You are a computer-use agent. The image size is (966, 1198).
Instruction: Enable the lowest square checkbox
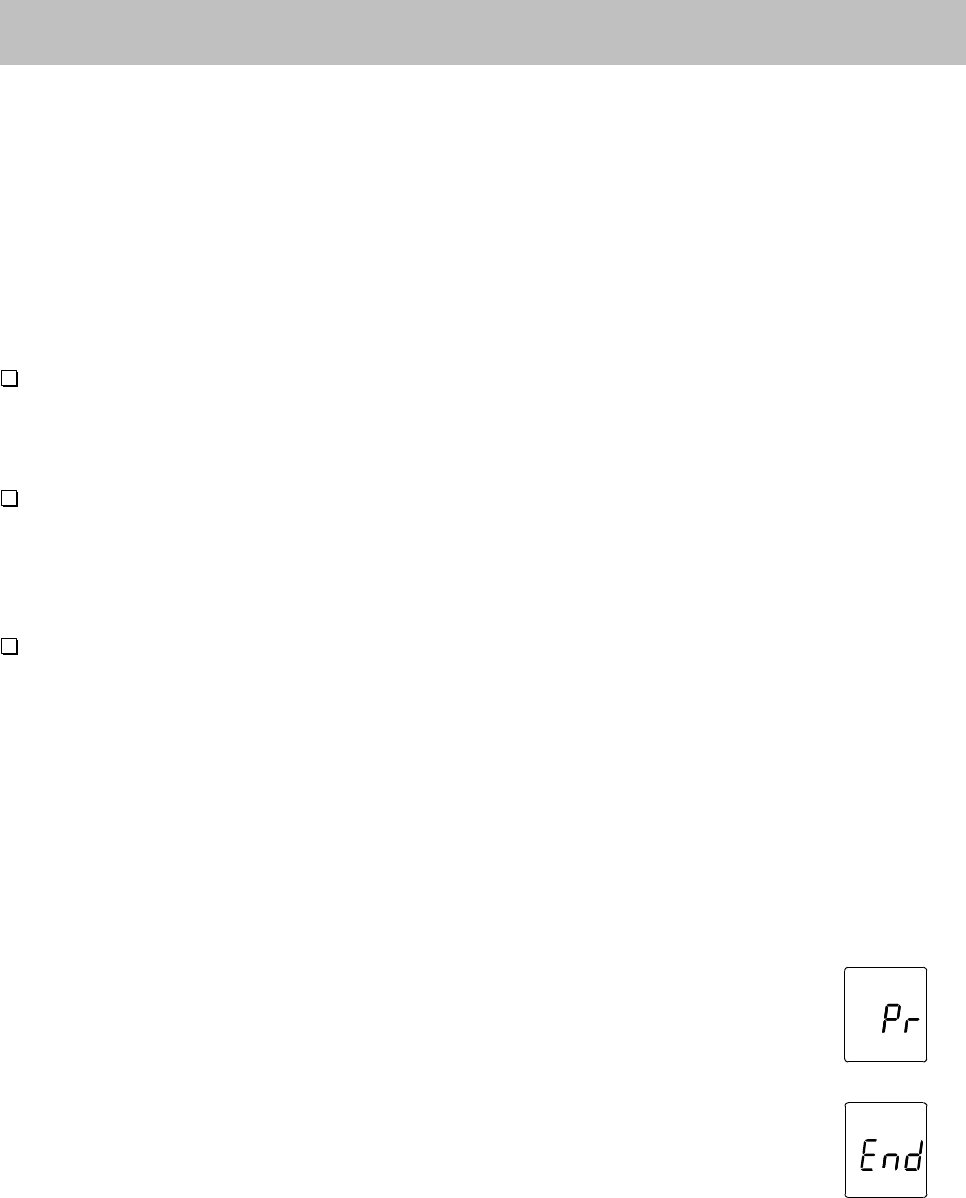(x=9, y=647)
